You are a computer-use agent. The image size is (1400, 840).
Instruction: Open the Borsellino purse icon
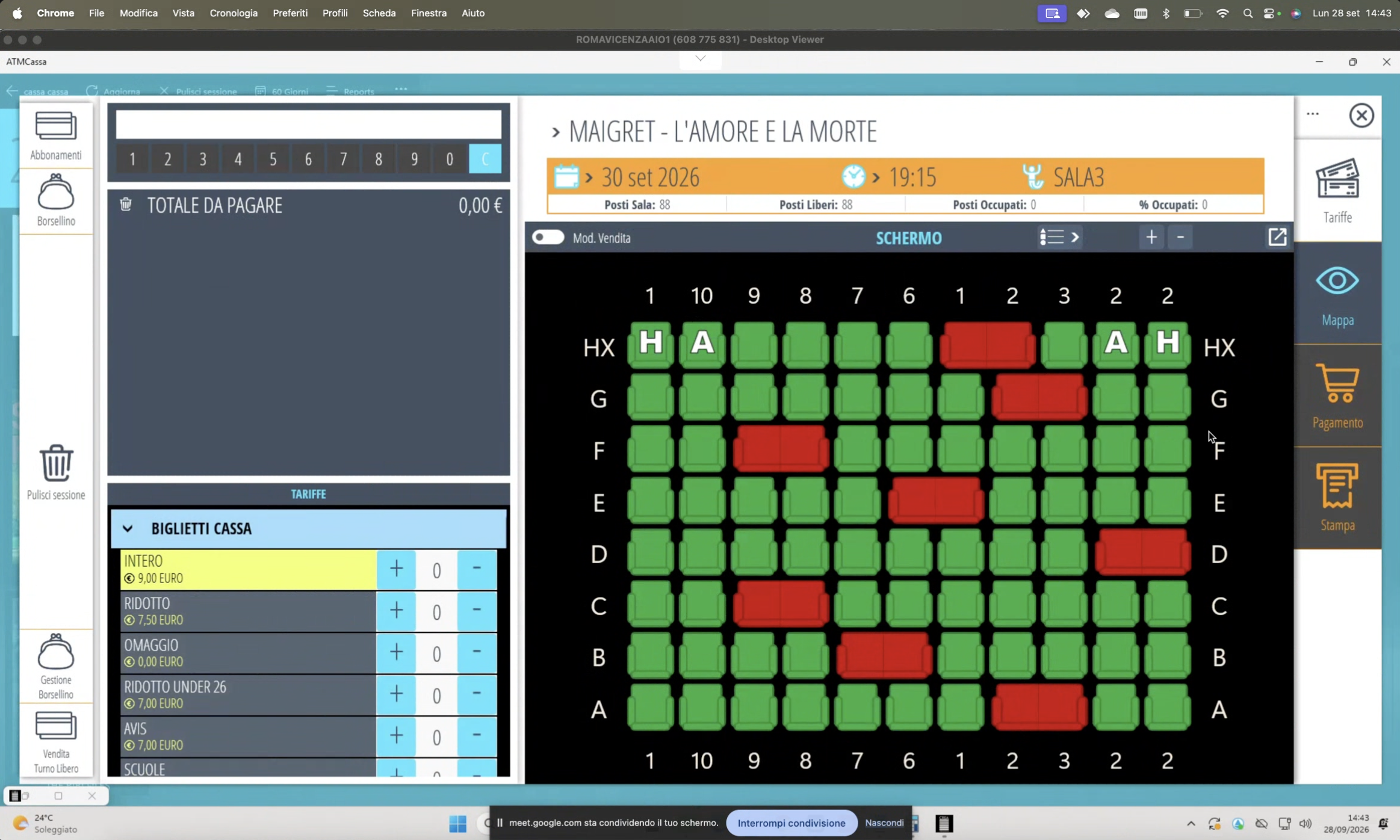point(56,191)
